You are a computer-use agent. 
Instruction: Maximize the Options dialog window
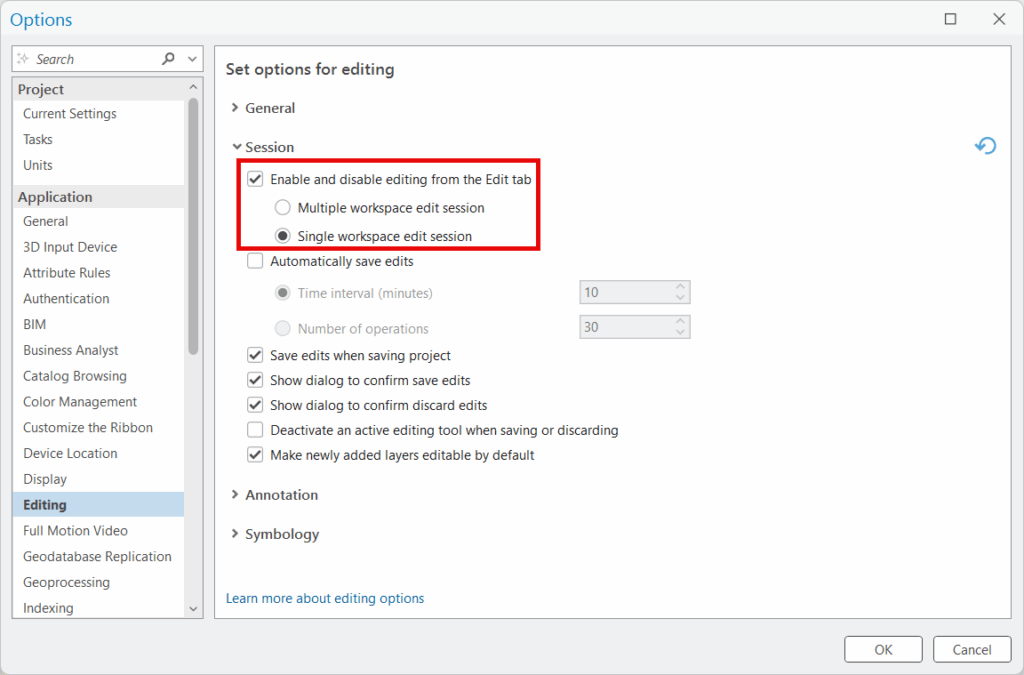950,19
